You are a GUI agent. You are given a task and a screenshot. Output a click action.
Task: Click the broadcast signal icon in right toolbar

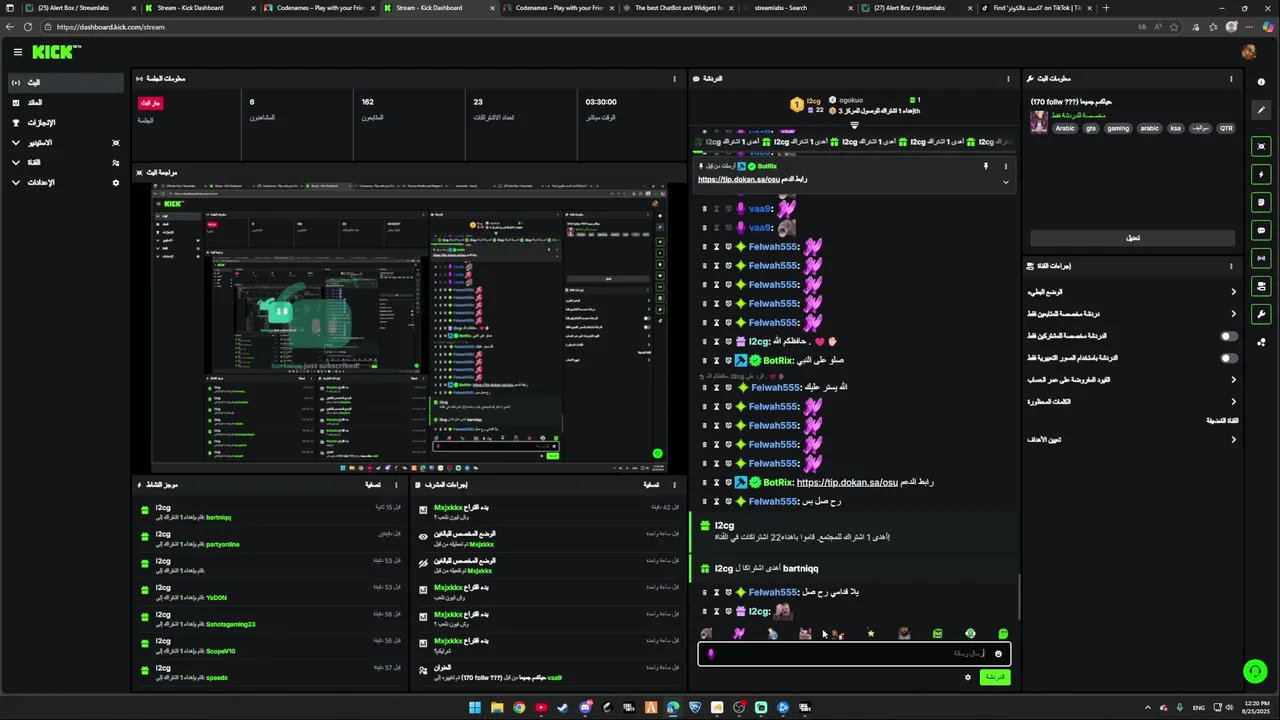1261,258
